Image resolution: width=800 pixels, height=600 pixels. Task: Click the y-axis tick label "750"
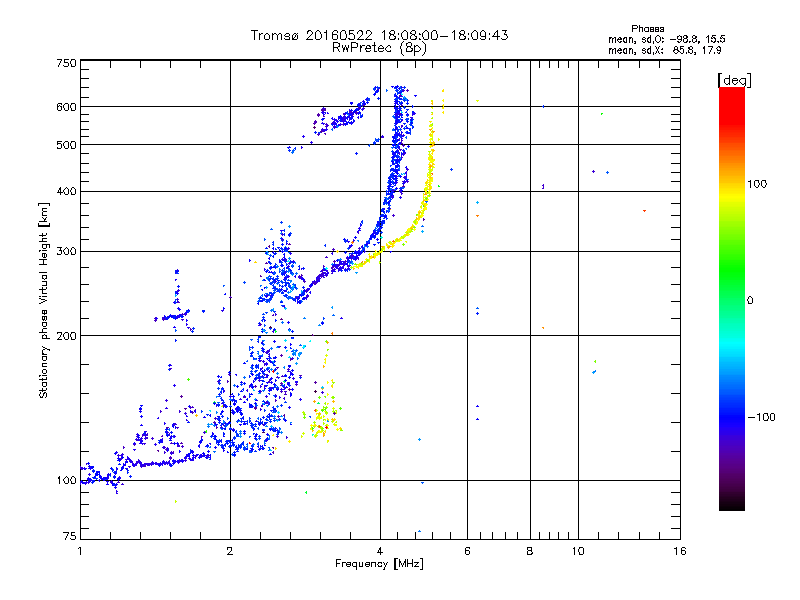(x=66, y=63)
